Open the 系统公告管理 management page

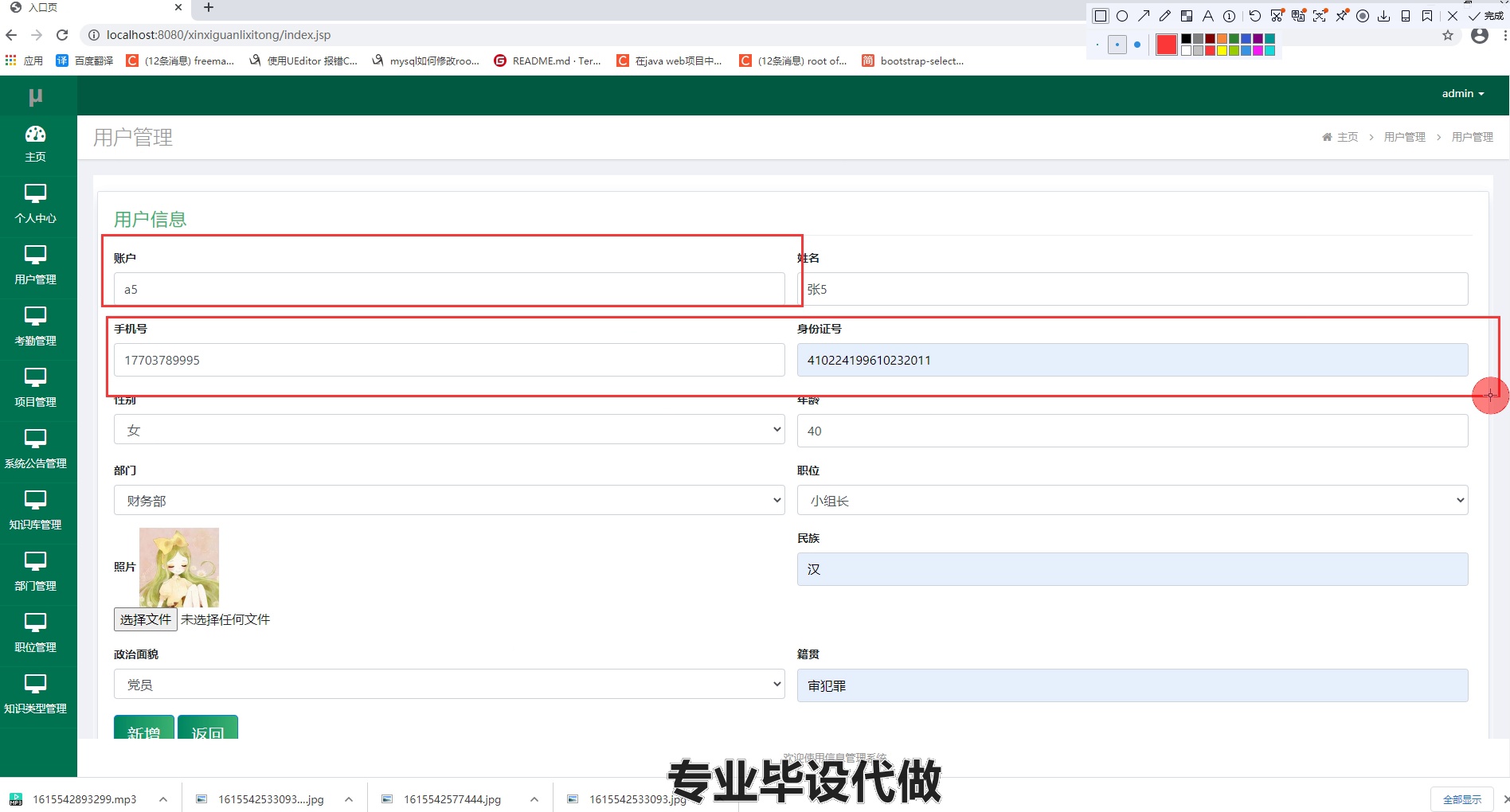point(36,448)
